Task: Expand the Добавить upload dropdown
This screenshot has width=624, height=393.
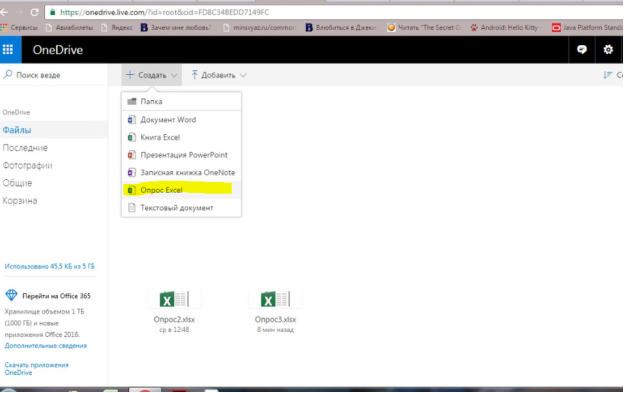Action: pos(218,75)
